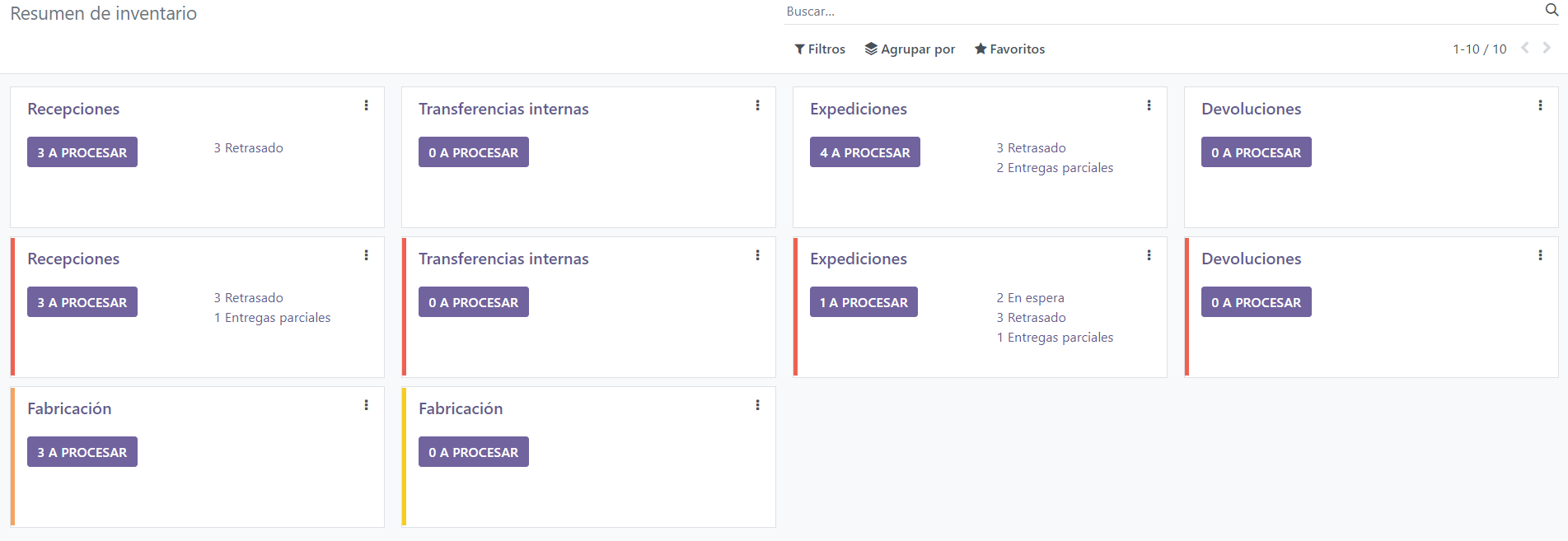Open the three-dot menu on second Devoluciones card
This screenshot has height=541, width=1568.
click(1540, 254)
